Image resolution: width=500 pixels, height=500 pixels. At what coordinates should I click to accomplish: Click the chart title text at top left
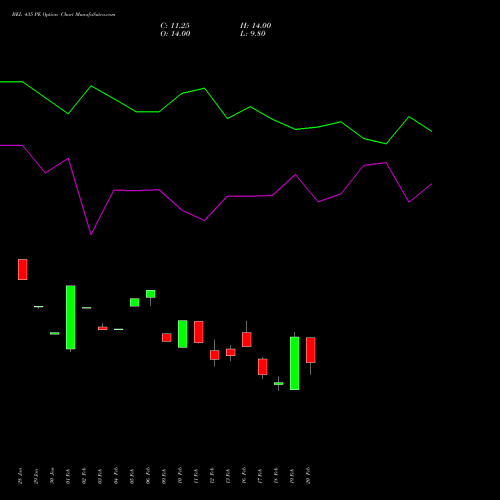(63, 15)
